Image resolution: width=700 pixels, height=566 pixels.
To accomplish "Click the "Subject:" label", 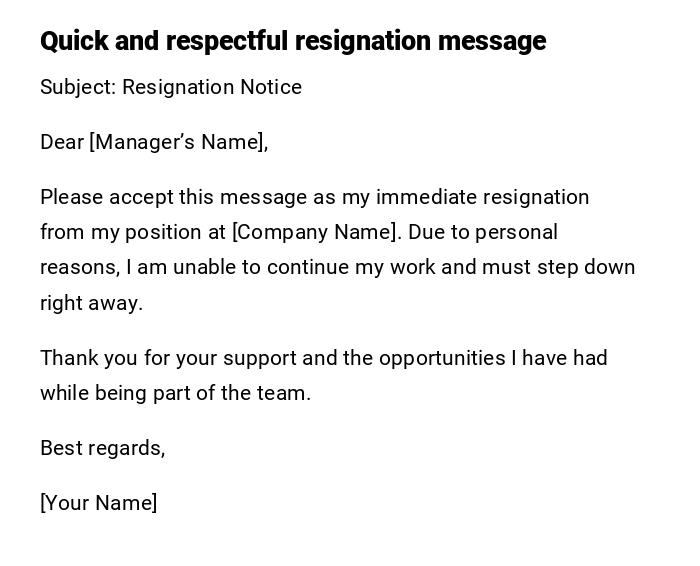I will click(78, 87).
